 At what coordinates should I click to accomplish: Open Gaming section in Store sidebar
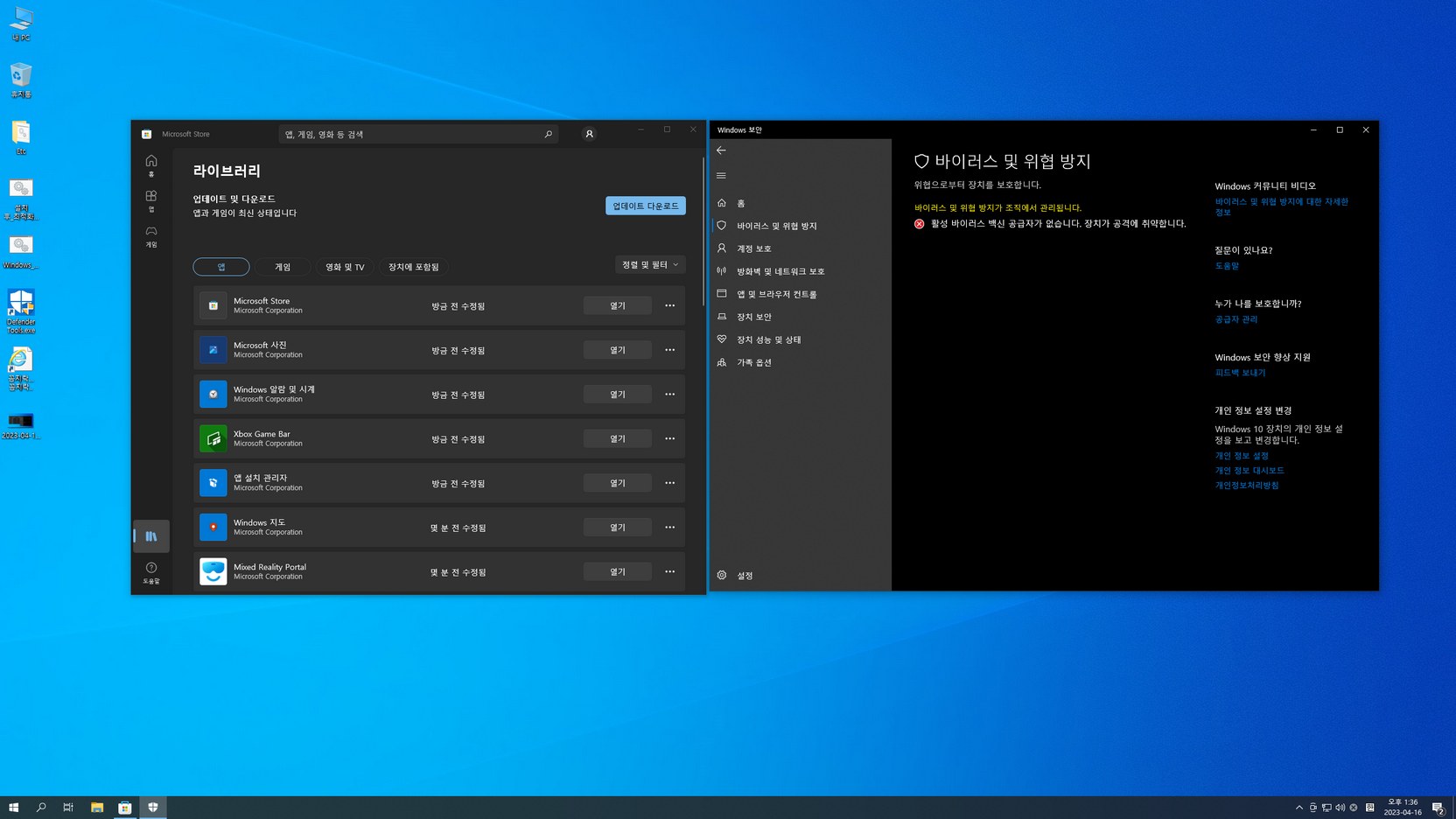[x=151, y=236]
